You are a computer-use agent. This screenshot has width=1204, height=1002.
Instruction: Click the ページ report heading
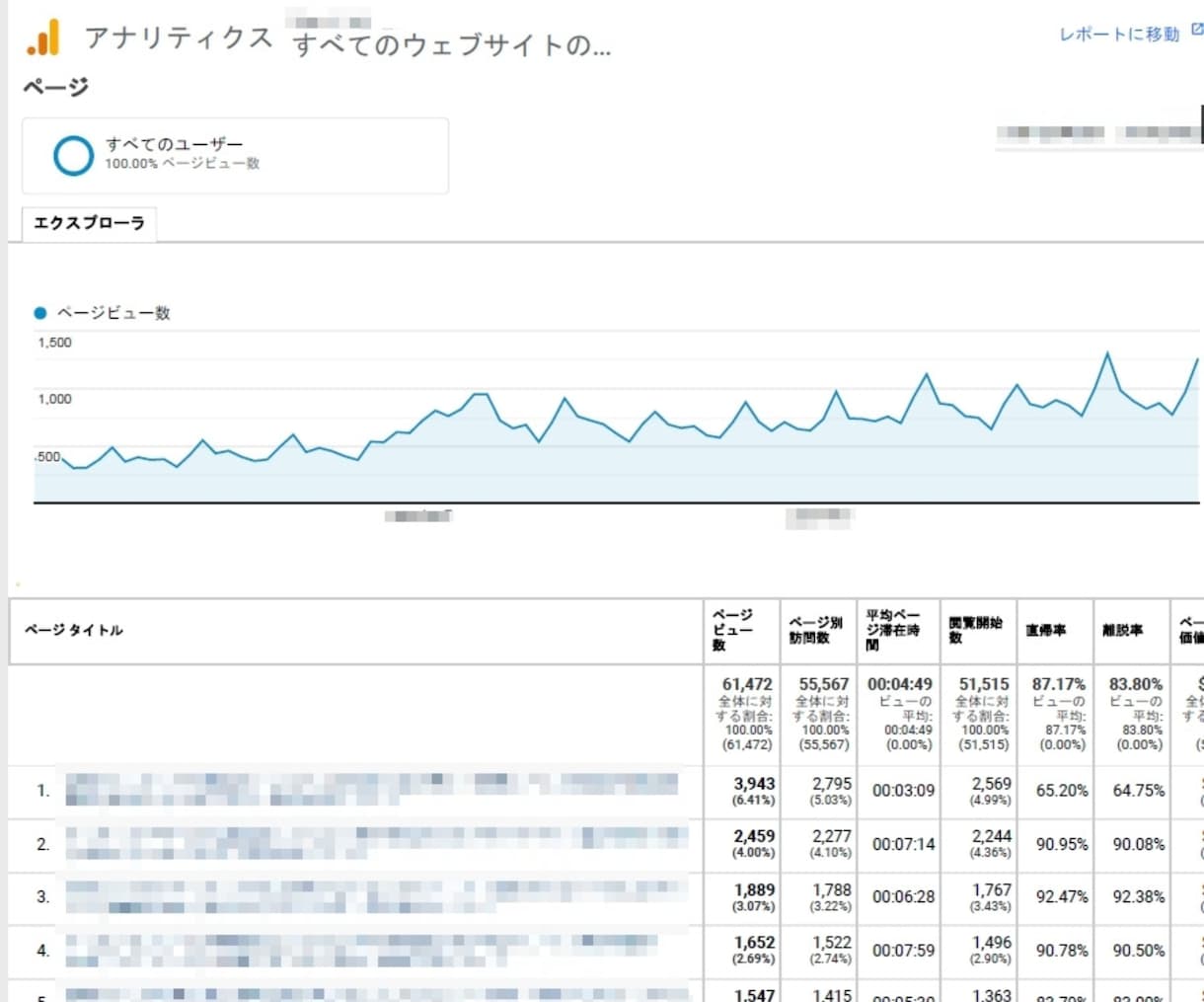[x=56, y=88]
